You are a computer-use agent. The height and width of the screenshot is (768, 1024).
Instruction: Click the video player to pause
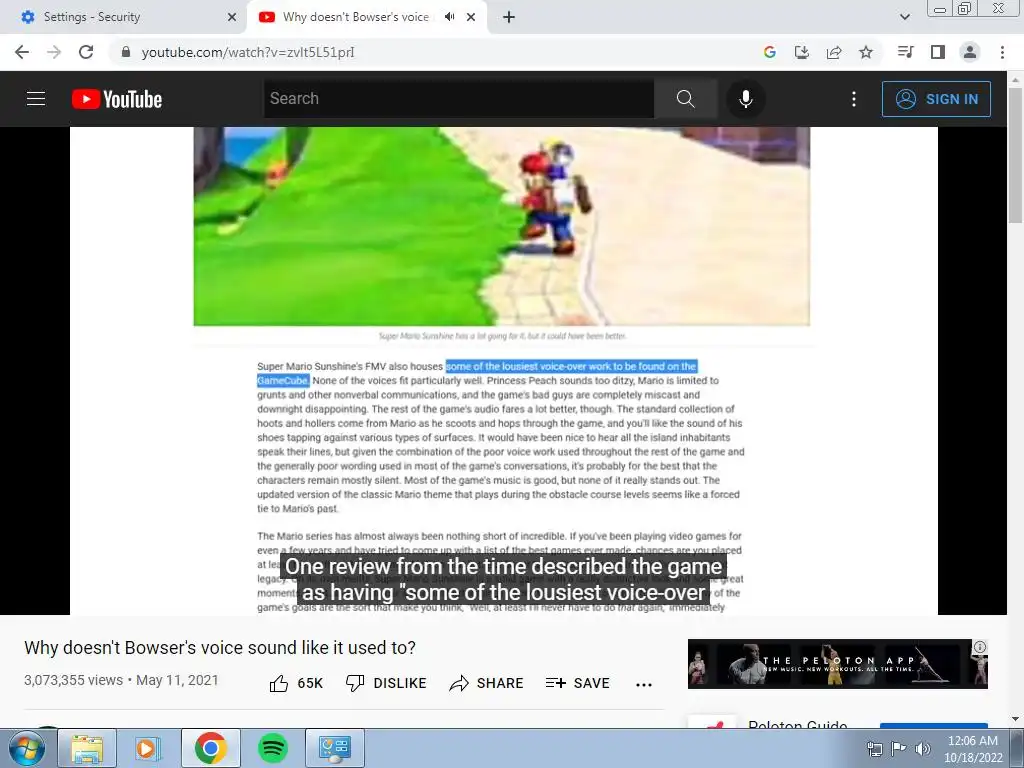pyautogui.click(x=504, y=370)
